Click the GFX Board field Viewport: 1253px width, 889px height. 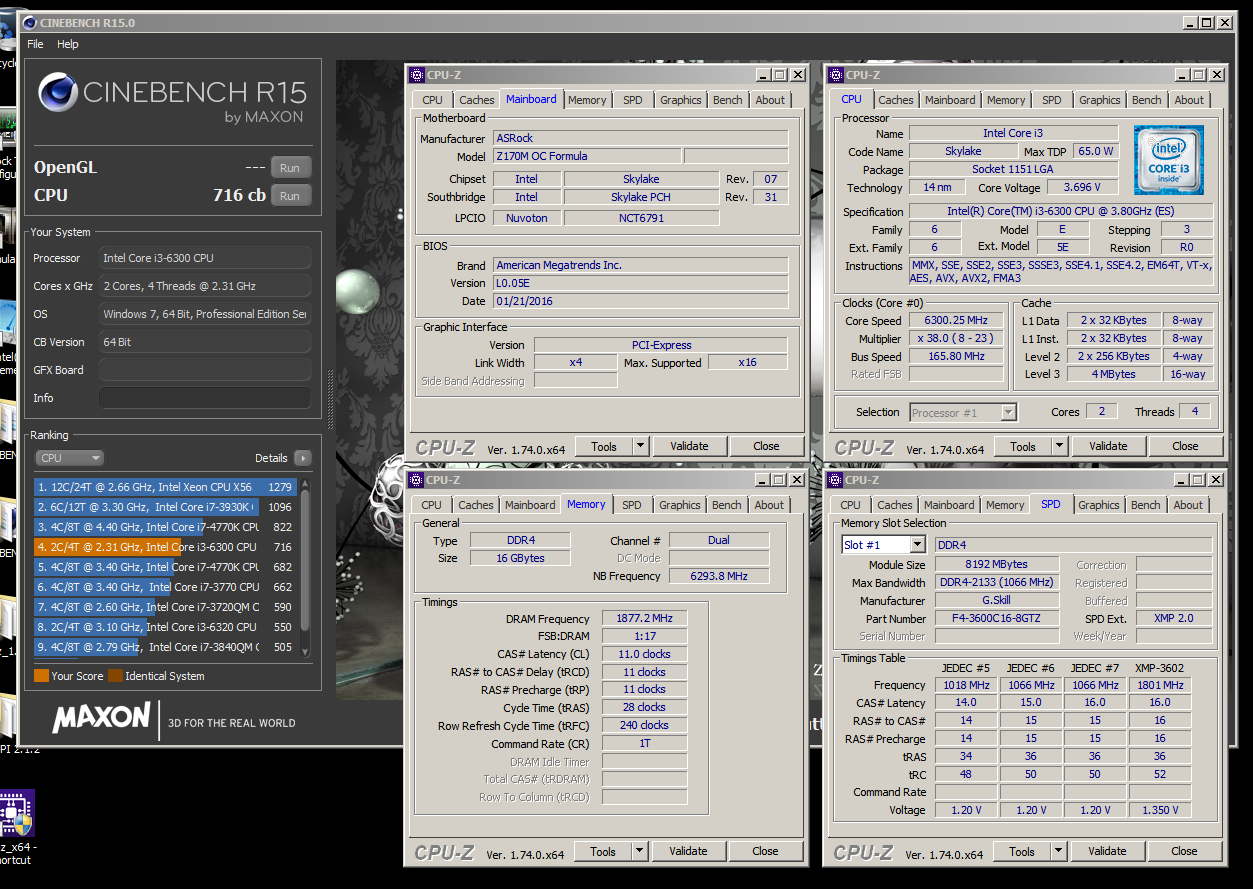[205, 370]
